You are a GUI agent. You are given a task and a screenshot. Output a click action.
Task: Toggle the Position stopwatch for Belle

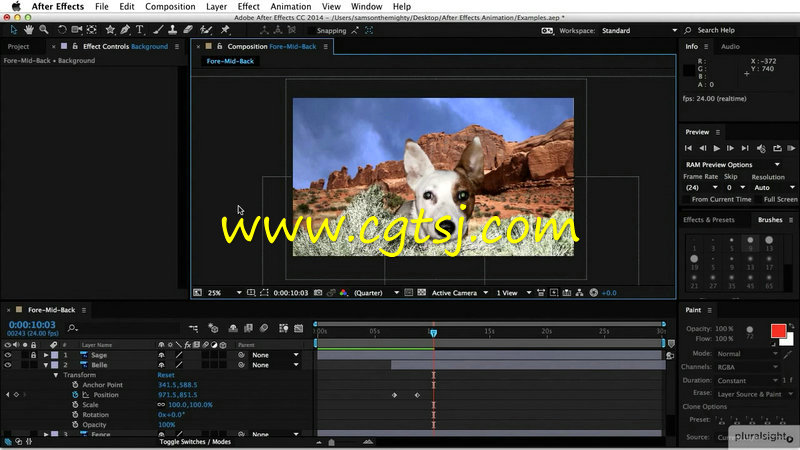tap(75, 395)
